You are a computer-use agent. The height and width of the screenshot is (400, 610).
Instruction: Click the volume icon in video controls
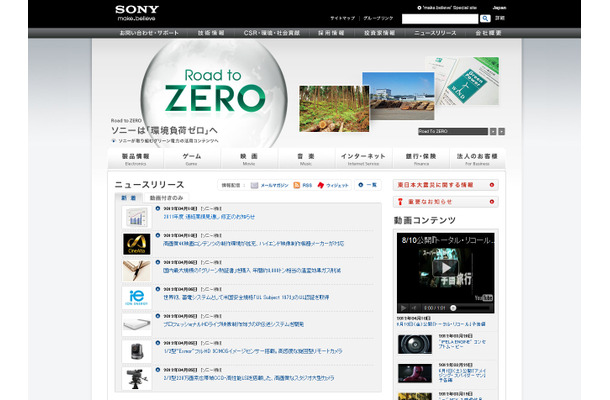(x=414, y=308)
